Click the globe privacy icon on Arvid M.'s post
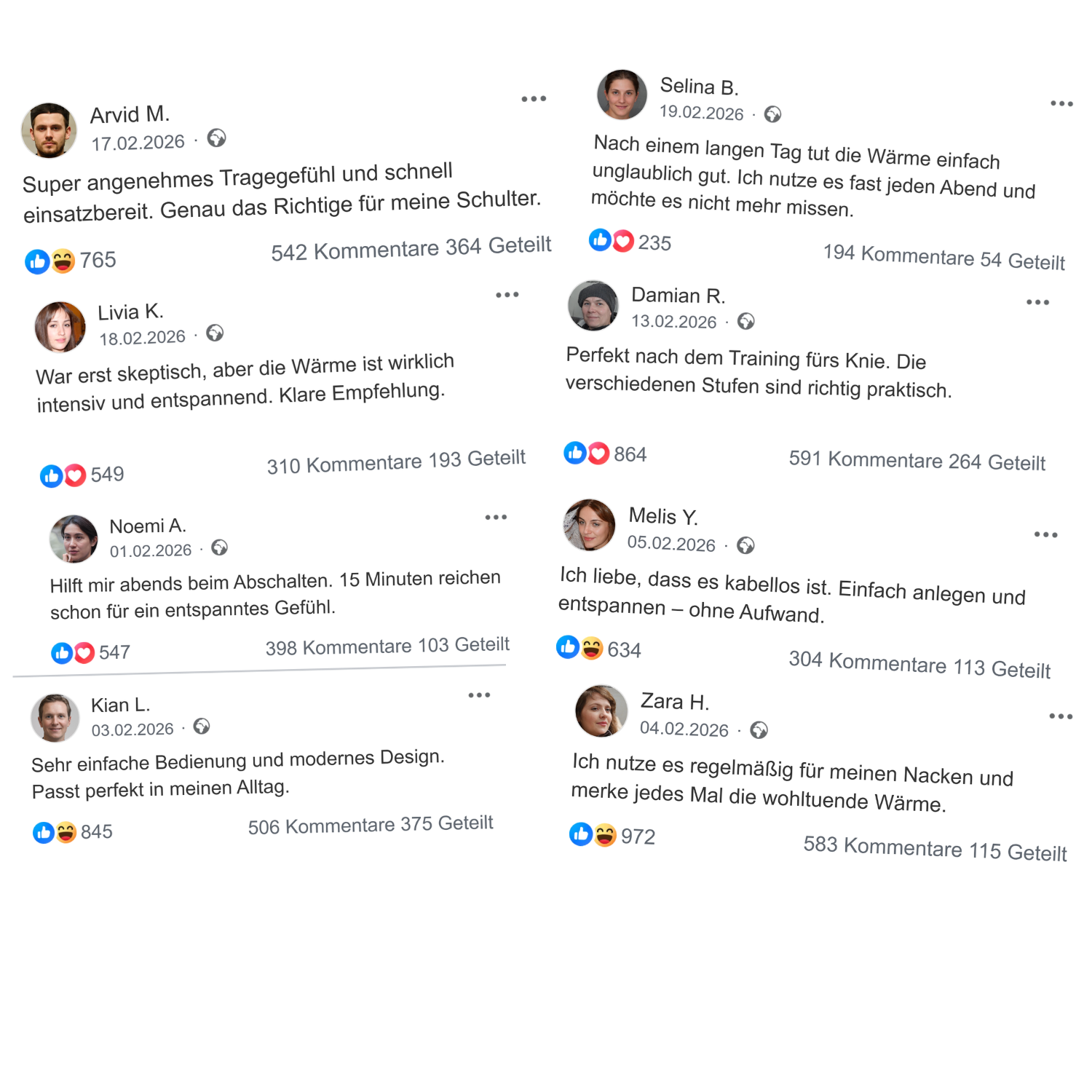The width and height of the screenshot is (1092, 1092). coord(216,138)
